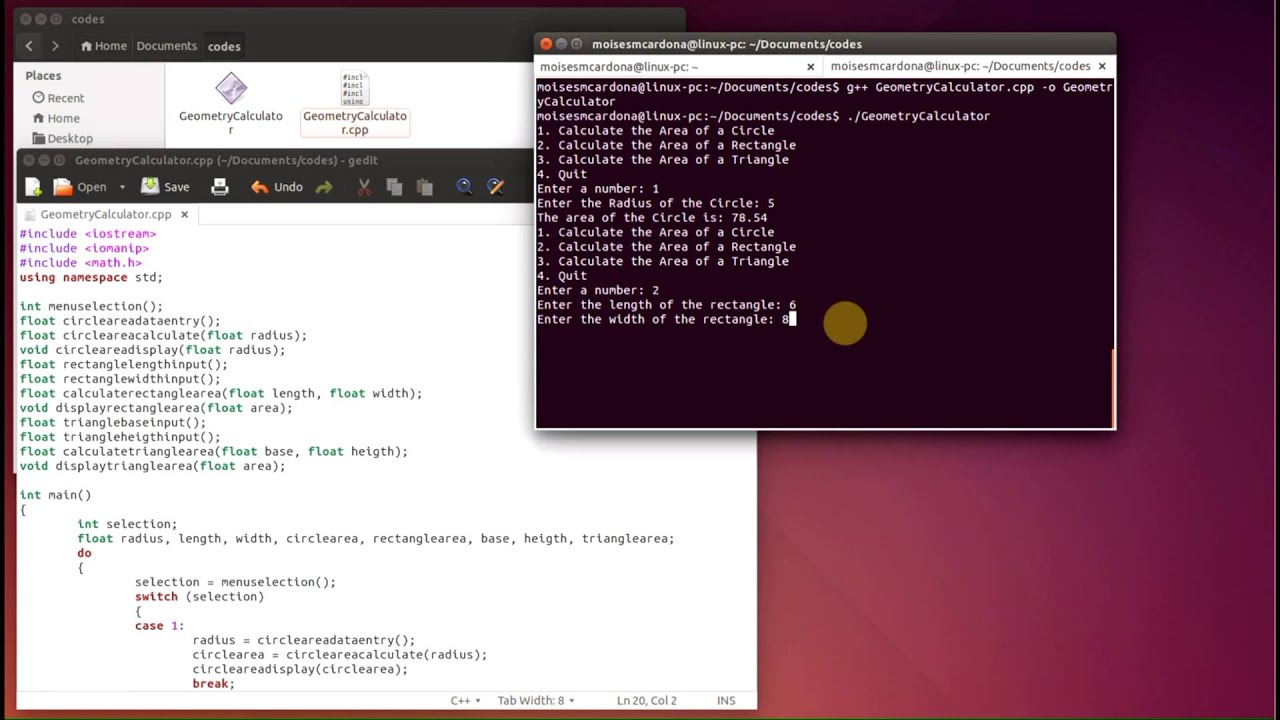Click the 'float rectanglewidthinput();' declaration line

click(120, 379)
